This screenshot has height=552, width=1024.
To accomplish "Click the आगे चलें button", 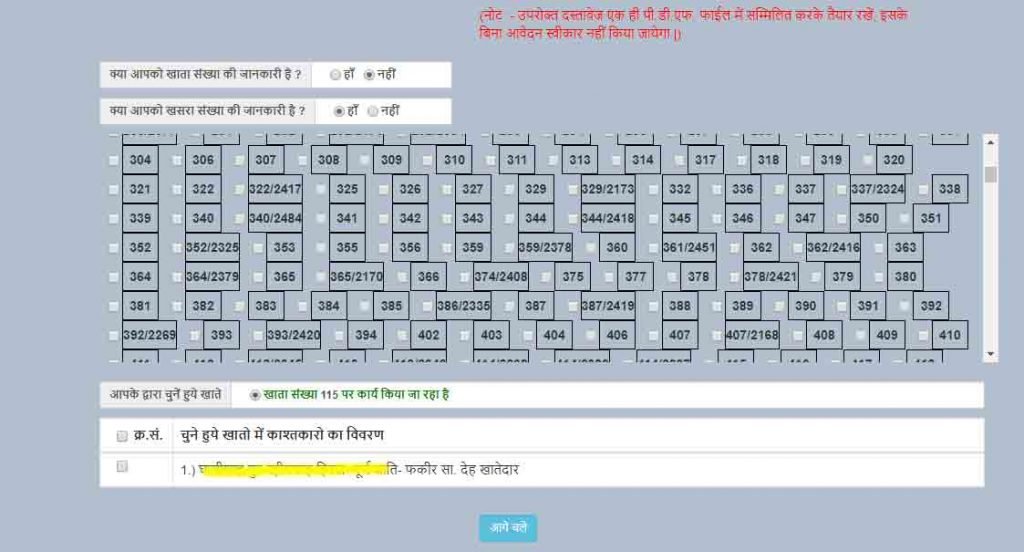I will (508, 528).
